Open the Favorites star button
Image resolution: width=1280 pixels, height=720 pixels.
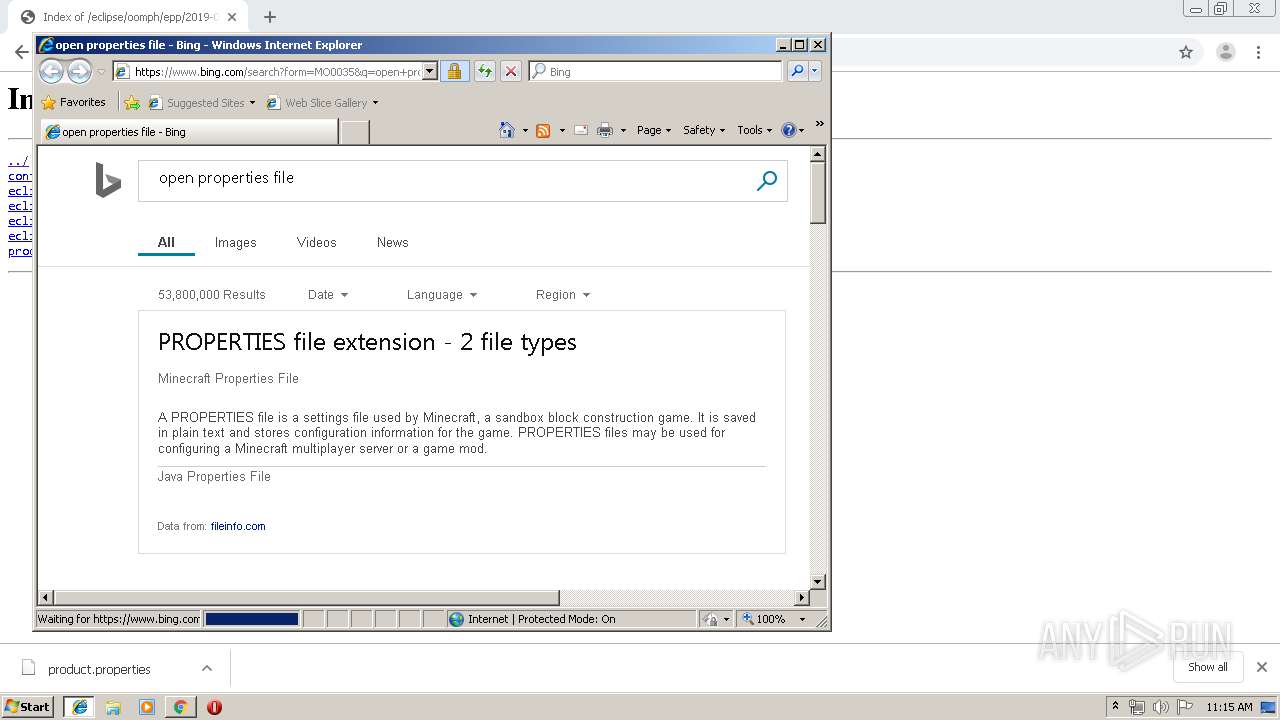point(74,102)
